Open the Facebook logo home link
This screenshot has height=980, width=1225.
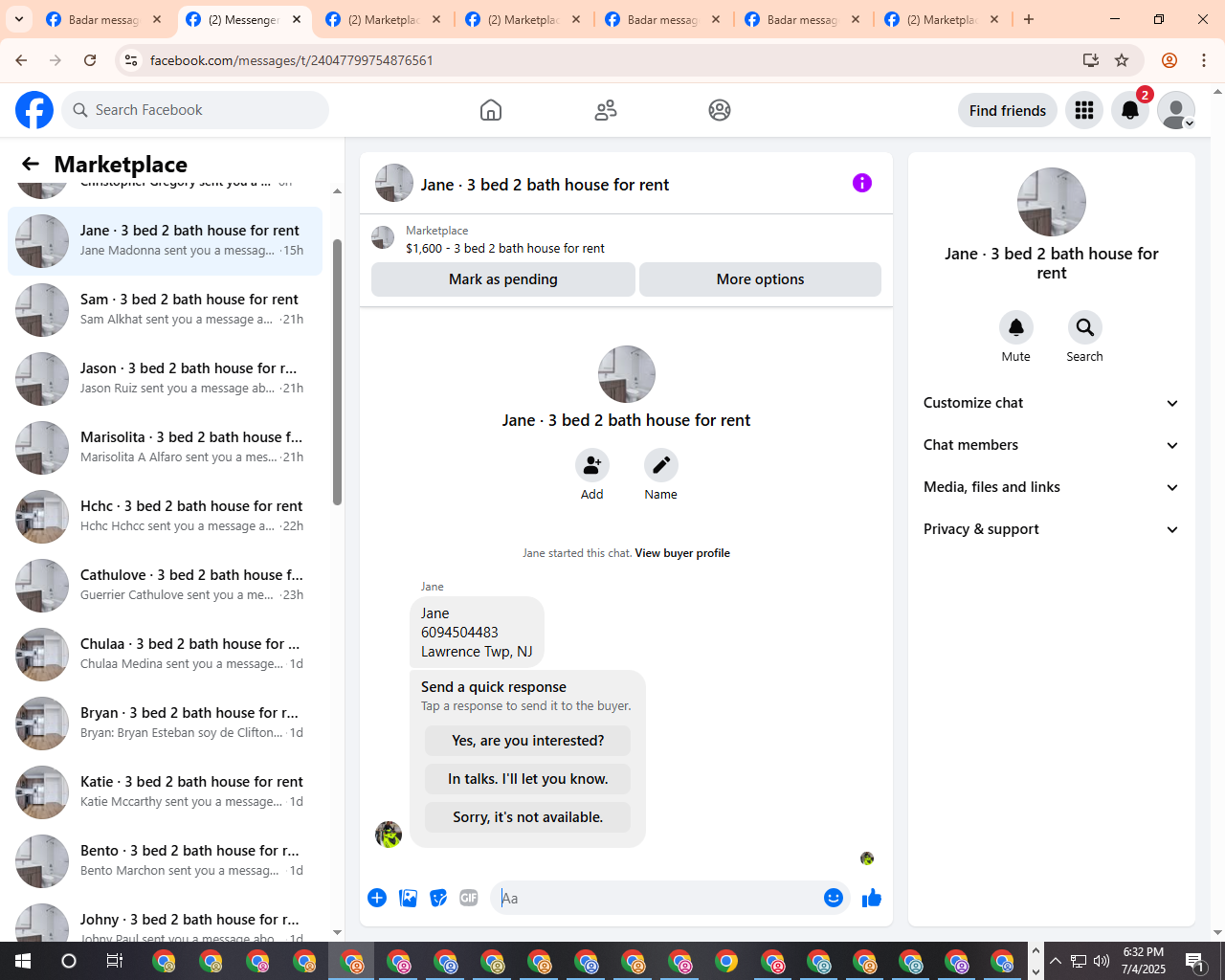pos(34,110)
